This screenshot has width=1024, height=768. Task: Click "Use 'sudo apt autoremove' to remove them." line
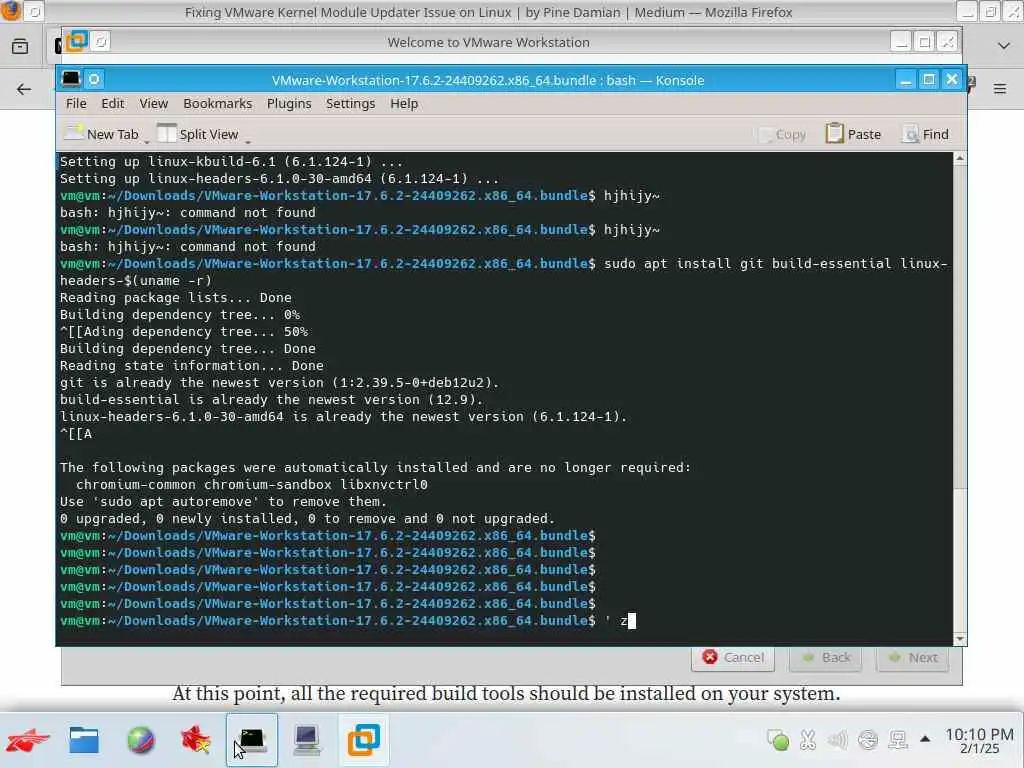tap(223, 502)
